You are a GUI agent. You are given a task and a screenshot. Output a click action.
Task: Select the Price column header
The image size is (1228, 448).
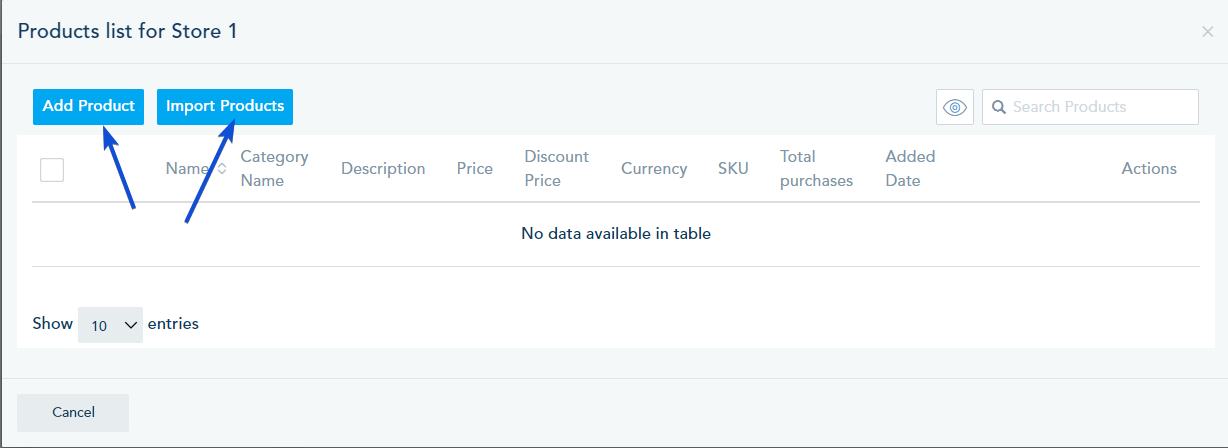(475, 169)
